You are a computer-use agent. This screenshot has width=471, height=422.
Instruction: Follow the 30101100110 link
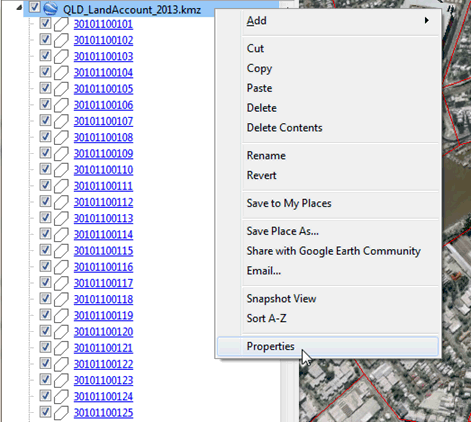(103, 170)
